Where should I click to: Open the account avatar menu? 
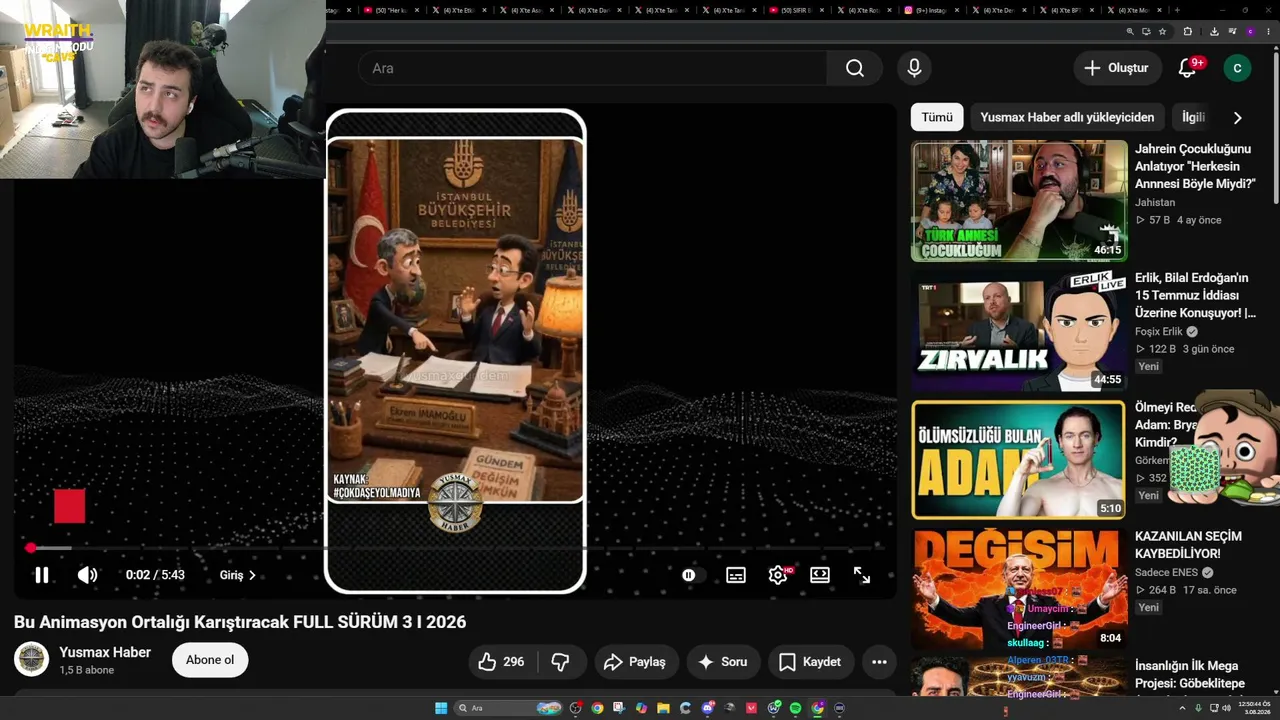(1237, 68)
